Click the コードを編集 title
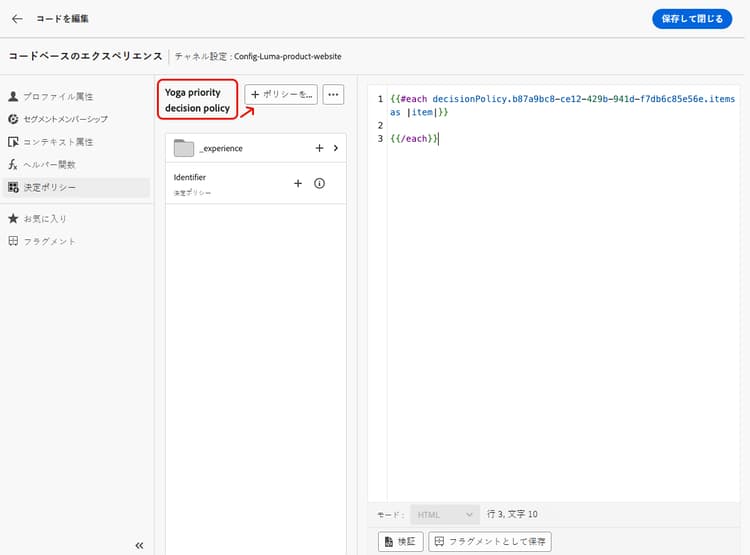The height and width of the screenshot is (555, 750). (62, 19)
